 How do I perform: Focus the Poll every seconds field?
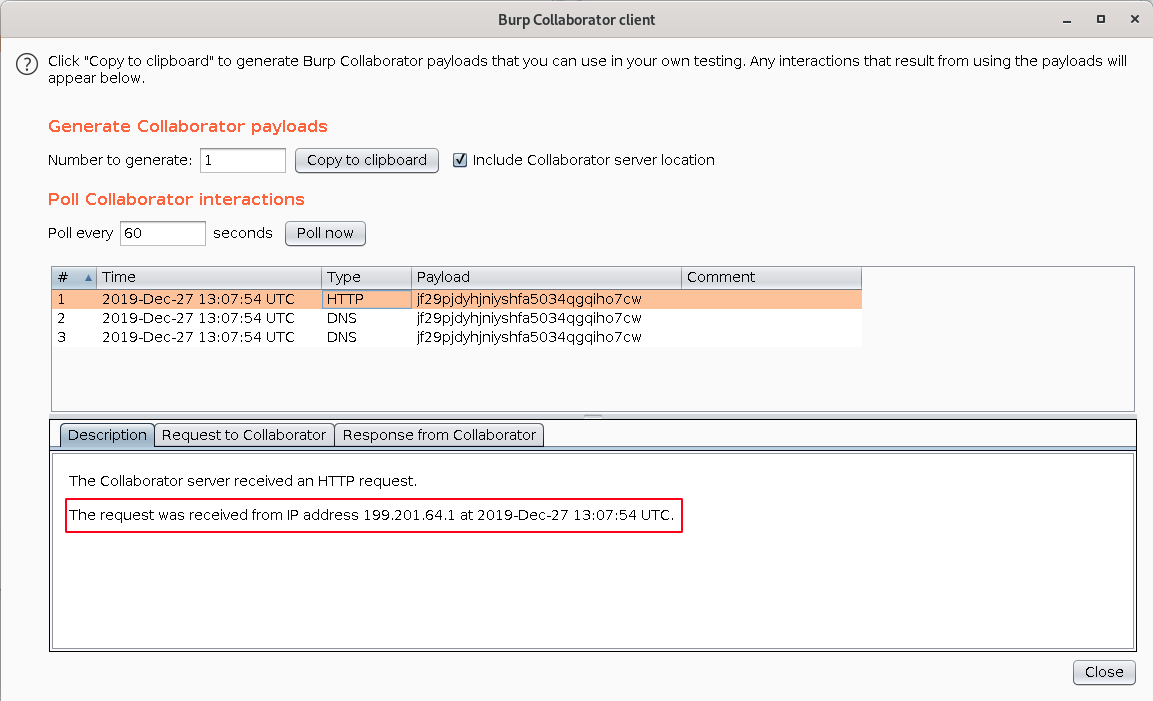click(x=163, y=233)
